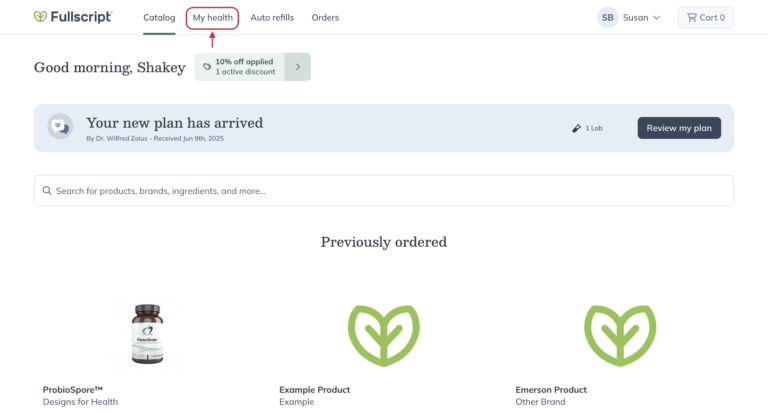768x414 pixels.
Task: Click the Example Product leaf placeholder image
Action: [383, 334]
